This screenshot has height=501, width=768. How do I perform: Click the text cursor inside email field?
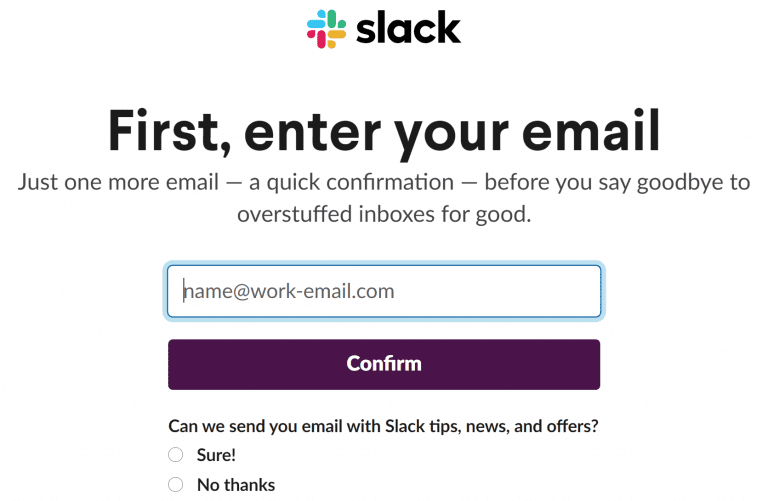184,291
